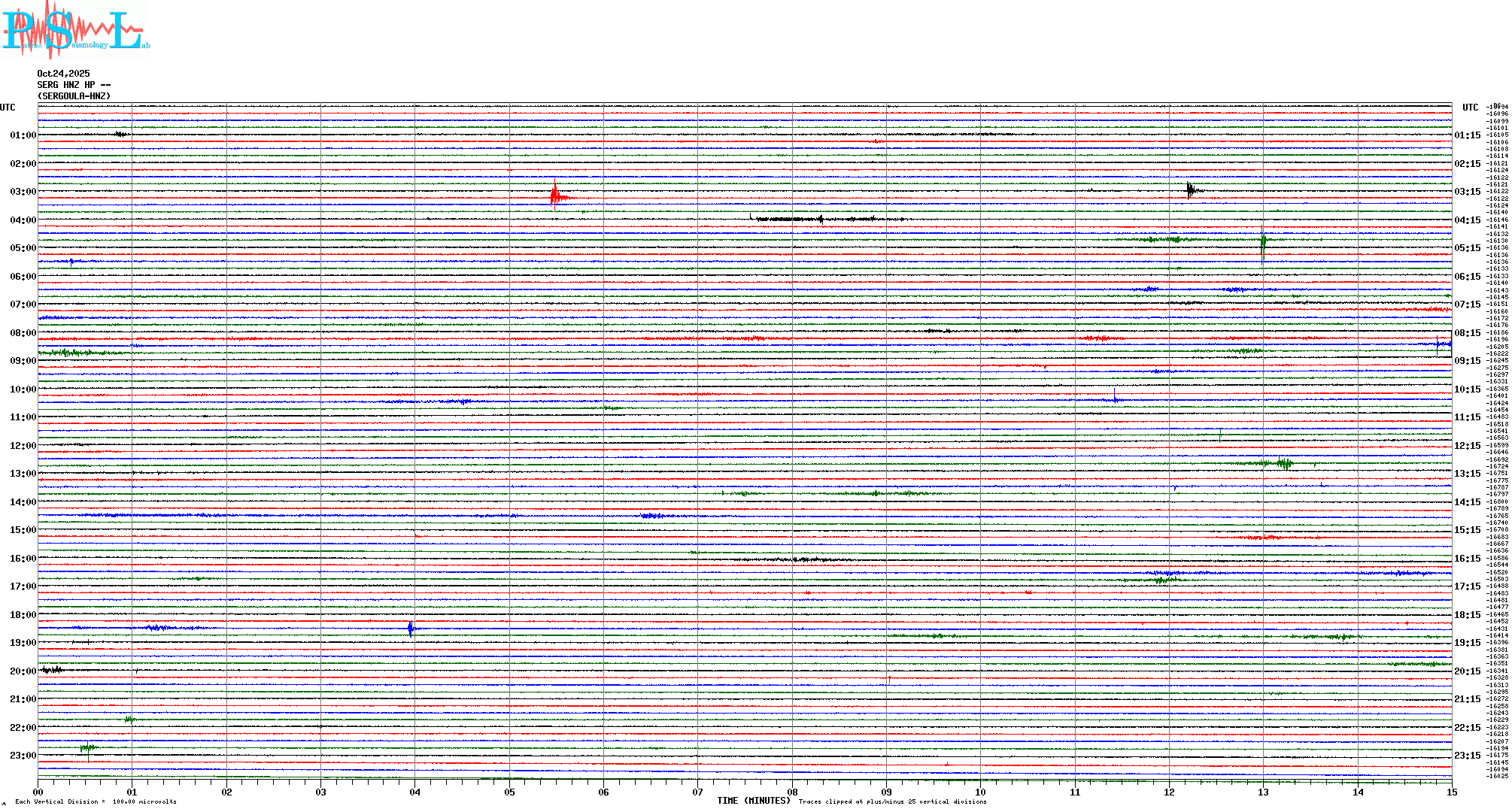The height and width of the screenshot is (812, 1512).
Task: Click the SERG HNZ HP station label
Action: point(74,85)
